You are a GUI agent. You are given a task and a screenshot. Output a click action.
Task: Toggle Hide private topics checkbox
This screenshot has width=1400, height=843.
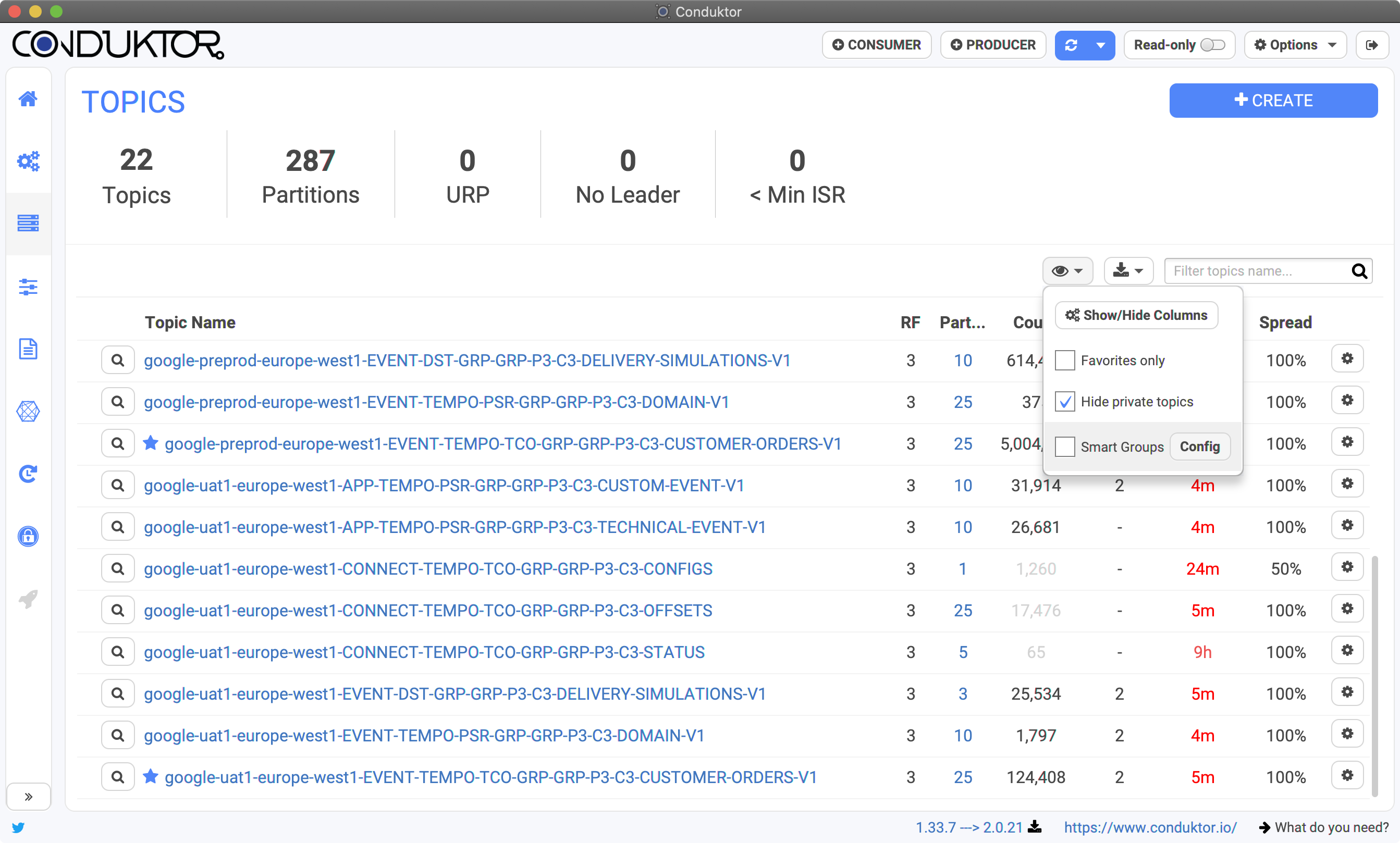1064,402
